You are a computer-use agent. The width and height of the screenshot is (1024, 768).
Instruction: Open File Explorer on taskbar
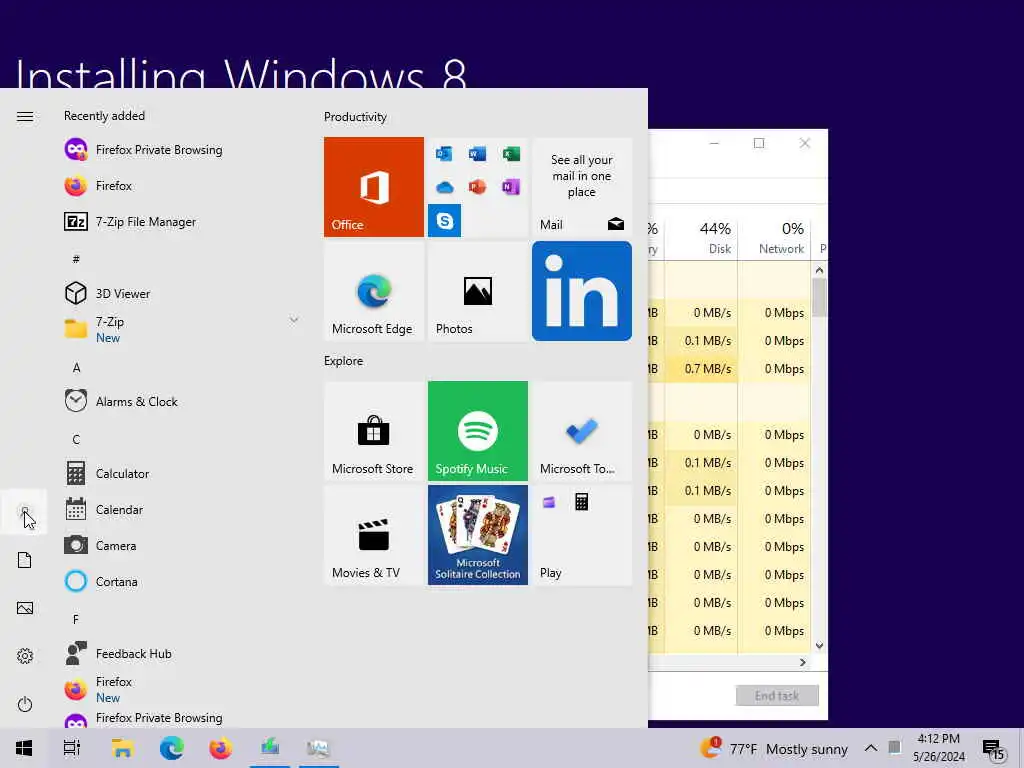[122, 748]
